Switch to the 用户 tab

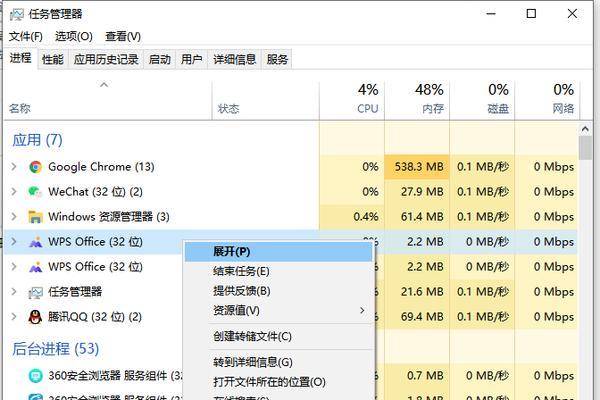(191, 59)
